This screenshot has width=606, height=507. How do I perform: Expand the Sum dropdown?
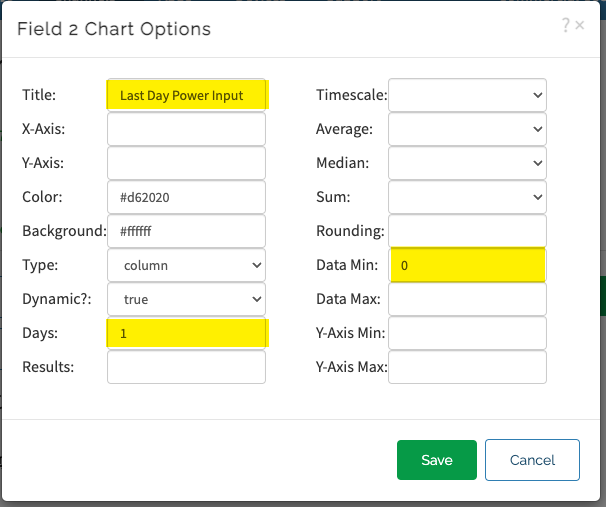[x=467, y=197]
